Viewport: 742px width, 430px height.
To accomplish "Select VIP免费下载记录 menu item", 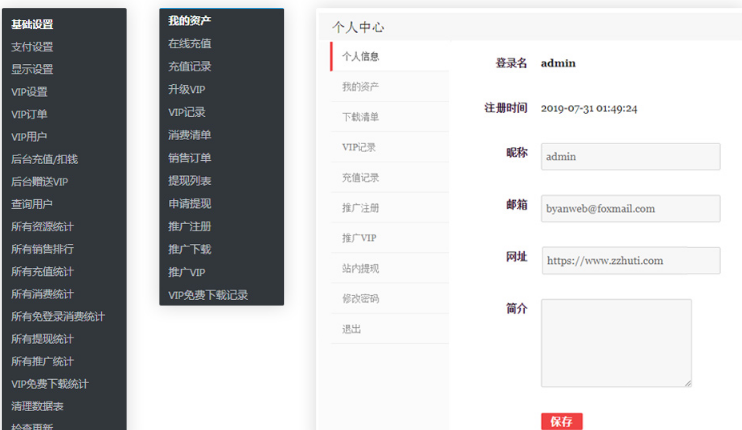I will tap(208, 295).
